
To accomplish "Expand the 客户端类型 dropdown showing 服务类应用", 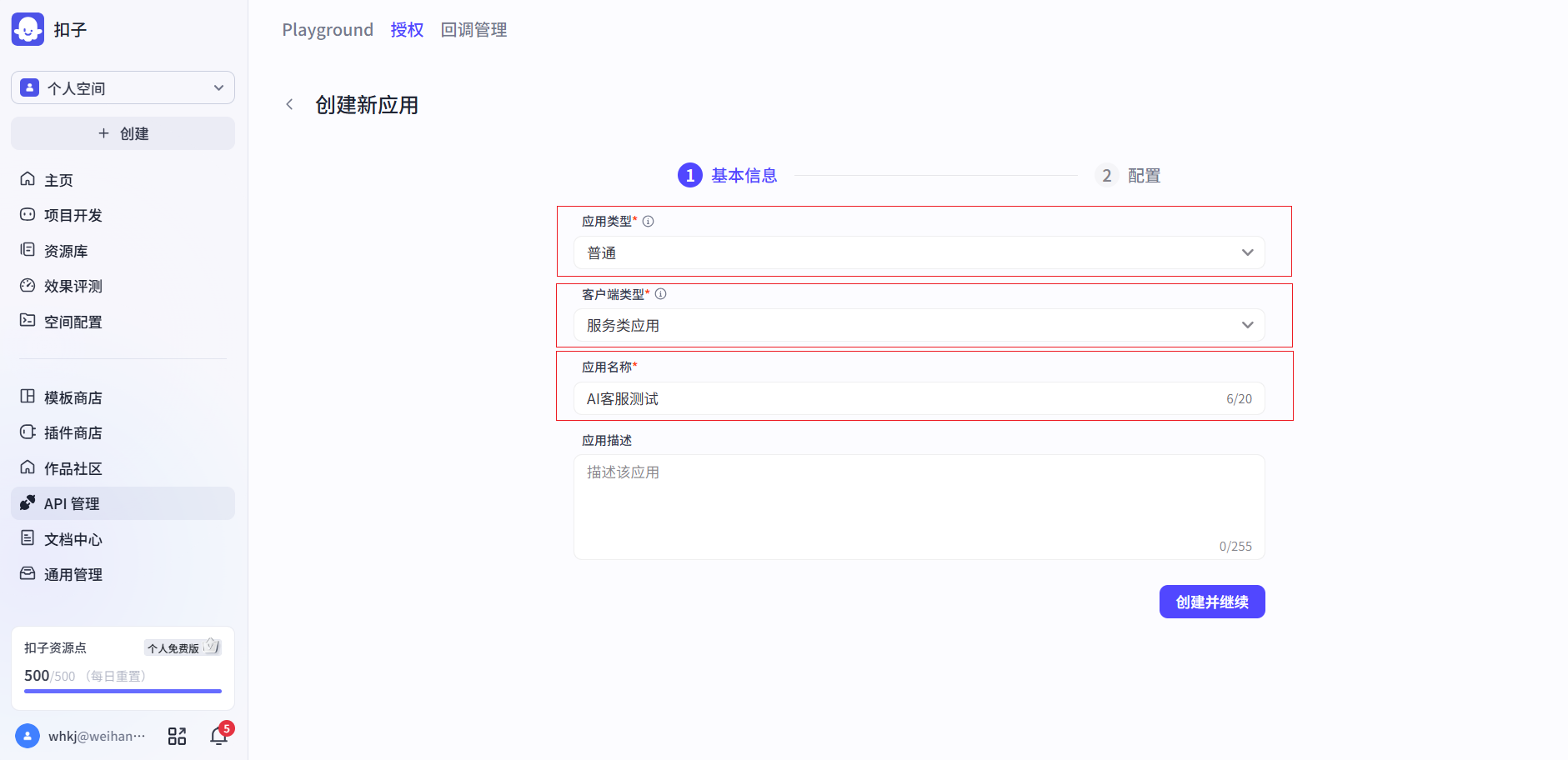I will [x=918, y=325].
